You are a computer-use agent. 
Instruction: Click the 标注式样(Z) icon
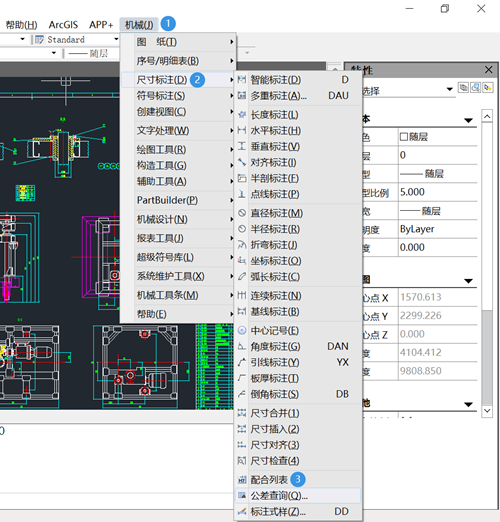242,512
